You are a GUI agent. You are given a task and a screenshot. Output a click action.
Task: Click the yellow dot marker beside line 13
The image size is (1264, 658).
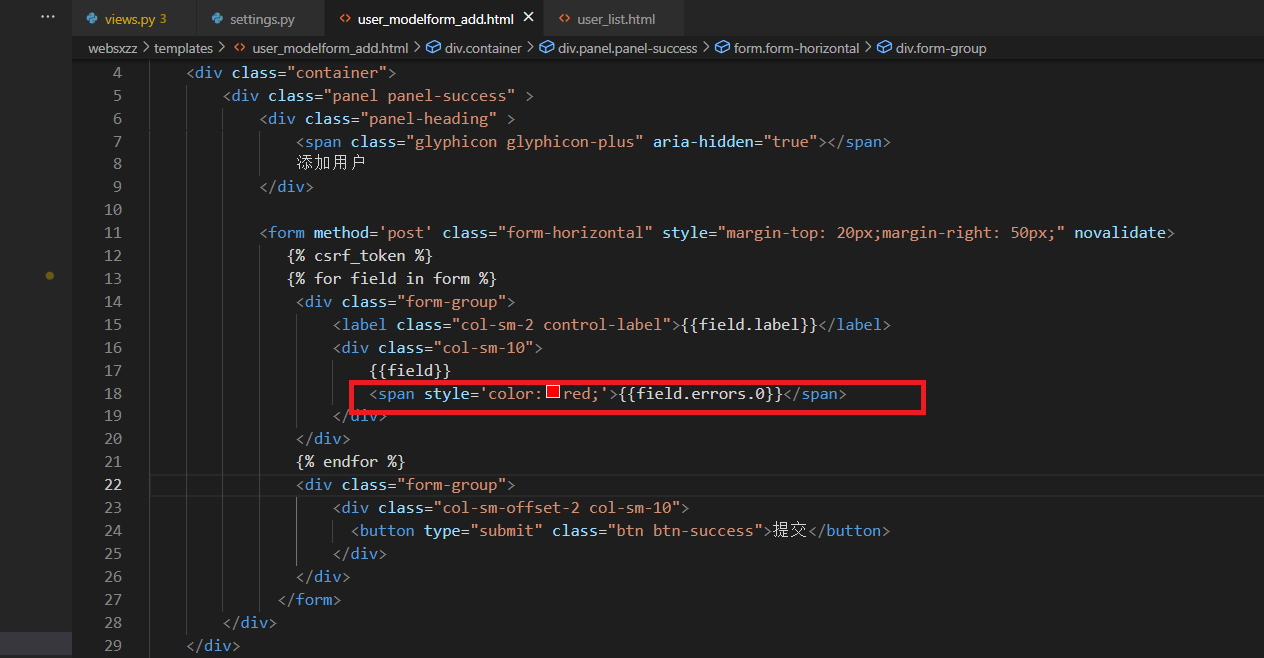pyautogui.click(x=49, y=275)
